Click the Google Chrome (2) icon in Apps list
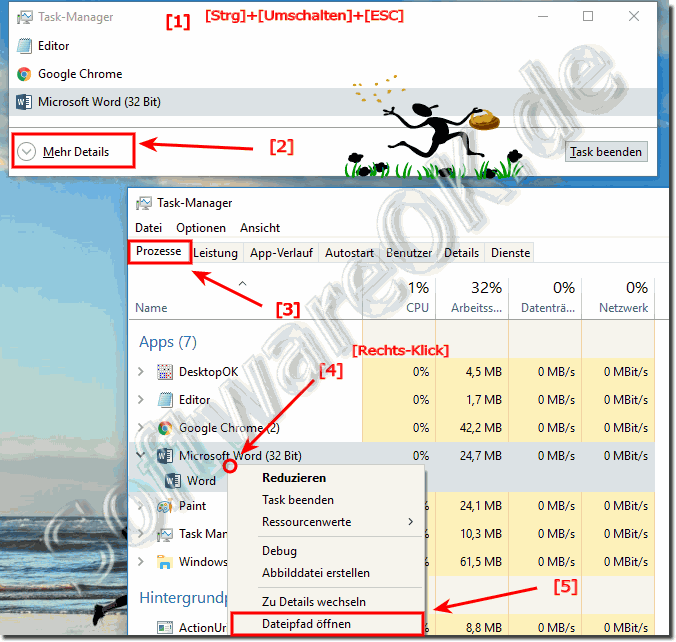The image size is (676, 642). point(165,428)
